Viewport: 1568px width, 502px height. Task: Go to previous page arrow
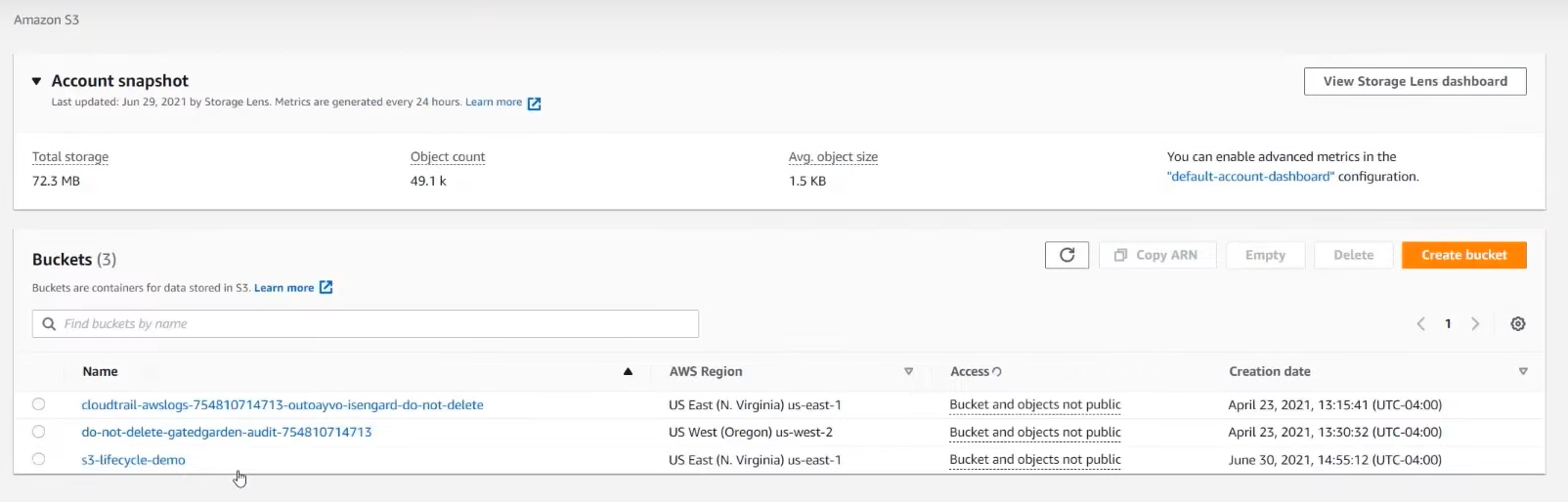click(1420, 324)
